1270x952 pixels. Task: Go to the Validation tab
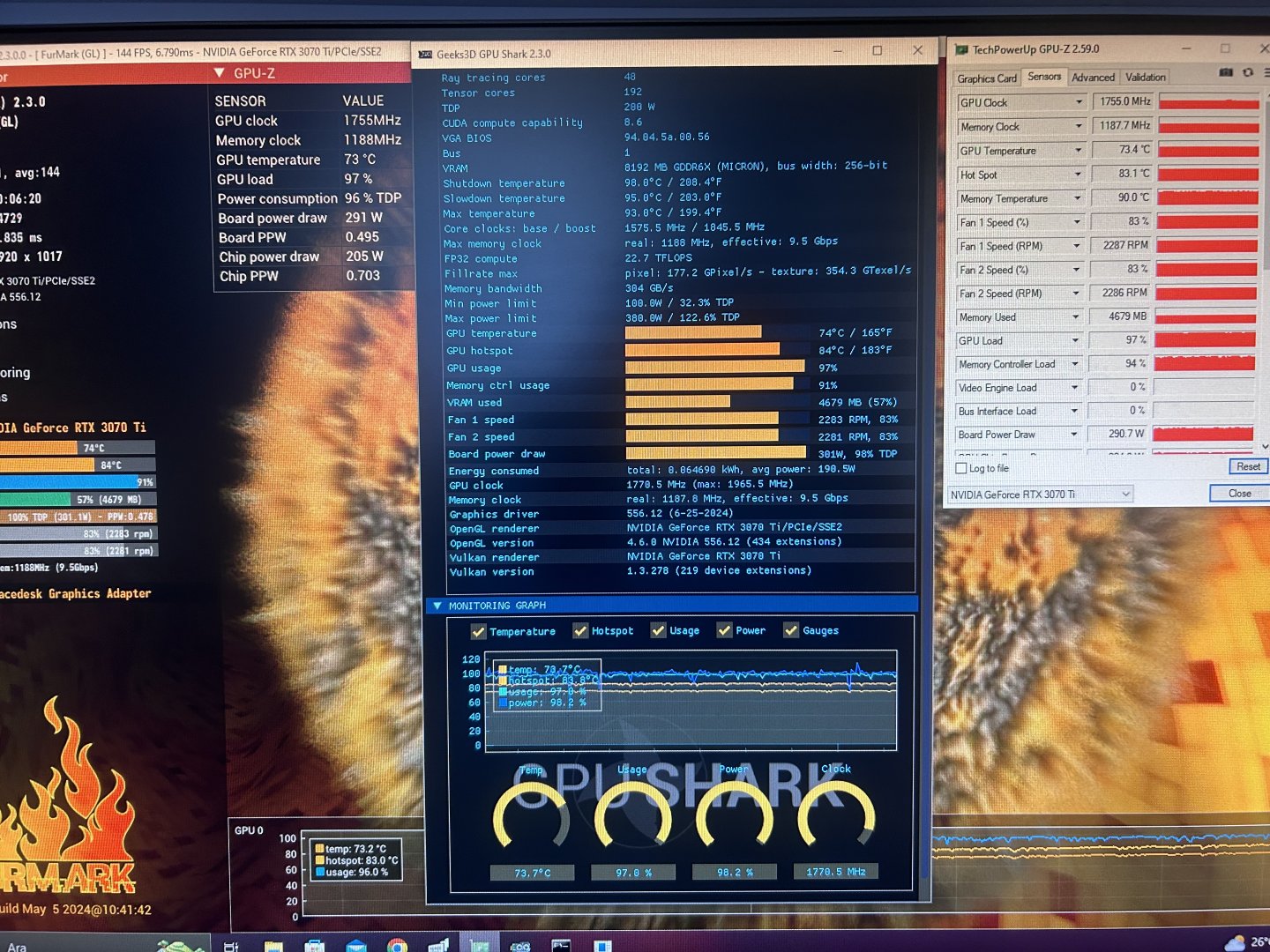point(1146,78)
